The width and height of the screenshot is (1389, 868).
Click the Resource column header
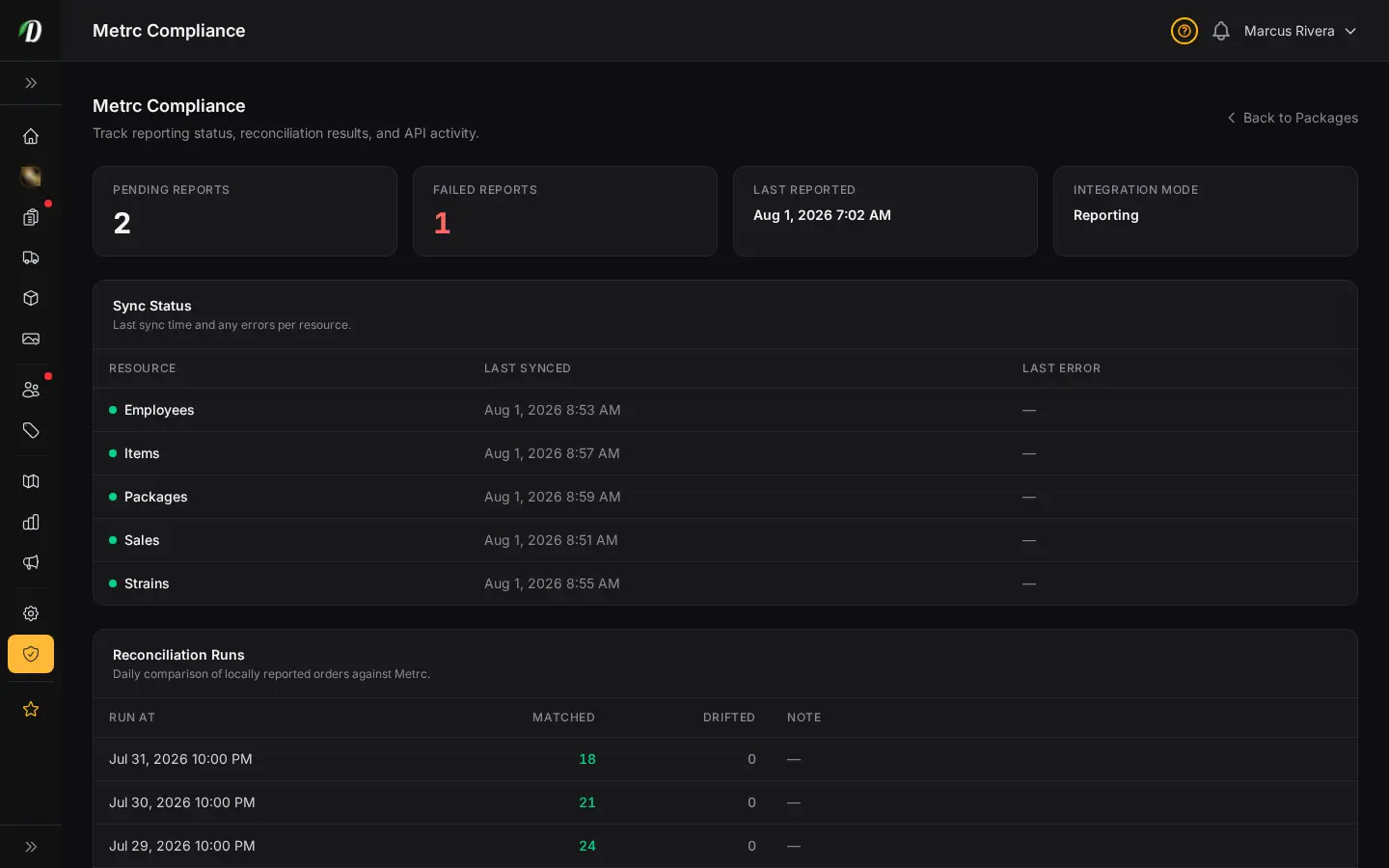click(143, 368)
